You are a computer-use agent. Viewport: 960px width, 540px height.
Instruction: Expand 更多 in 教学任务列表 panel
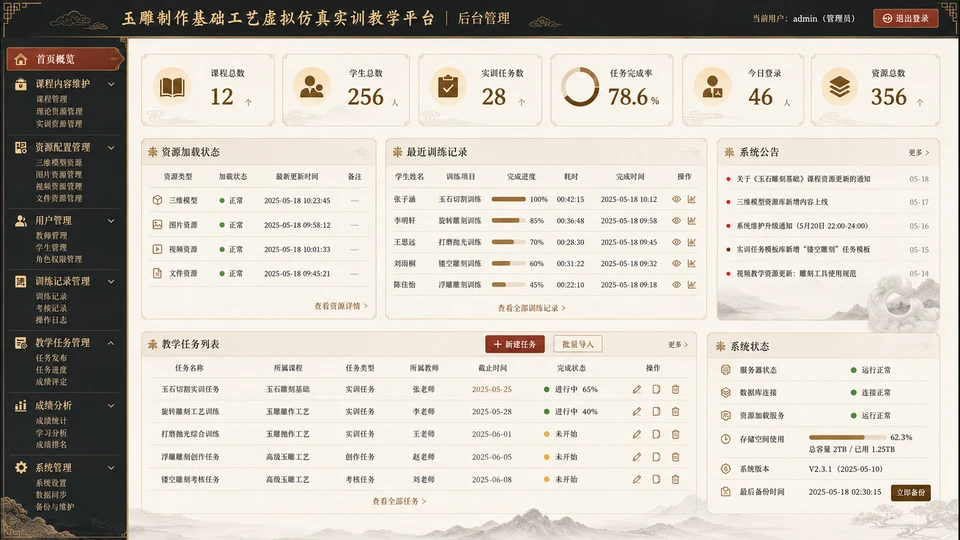[678, 345]
